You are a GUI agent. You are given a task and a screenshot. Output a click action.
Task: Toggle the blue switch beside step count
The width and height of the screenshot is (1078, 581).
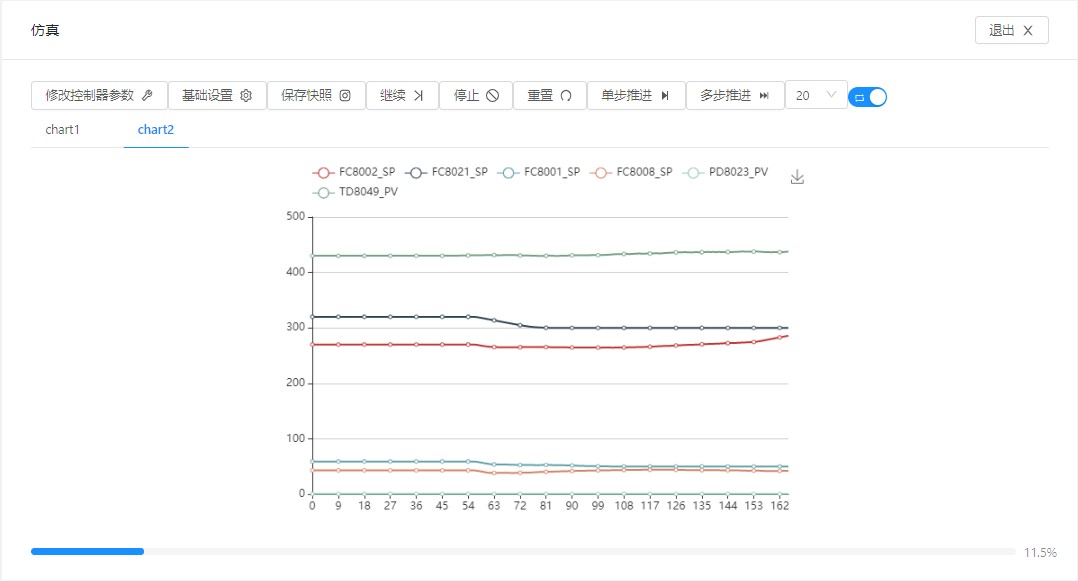coord(867,97)
